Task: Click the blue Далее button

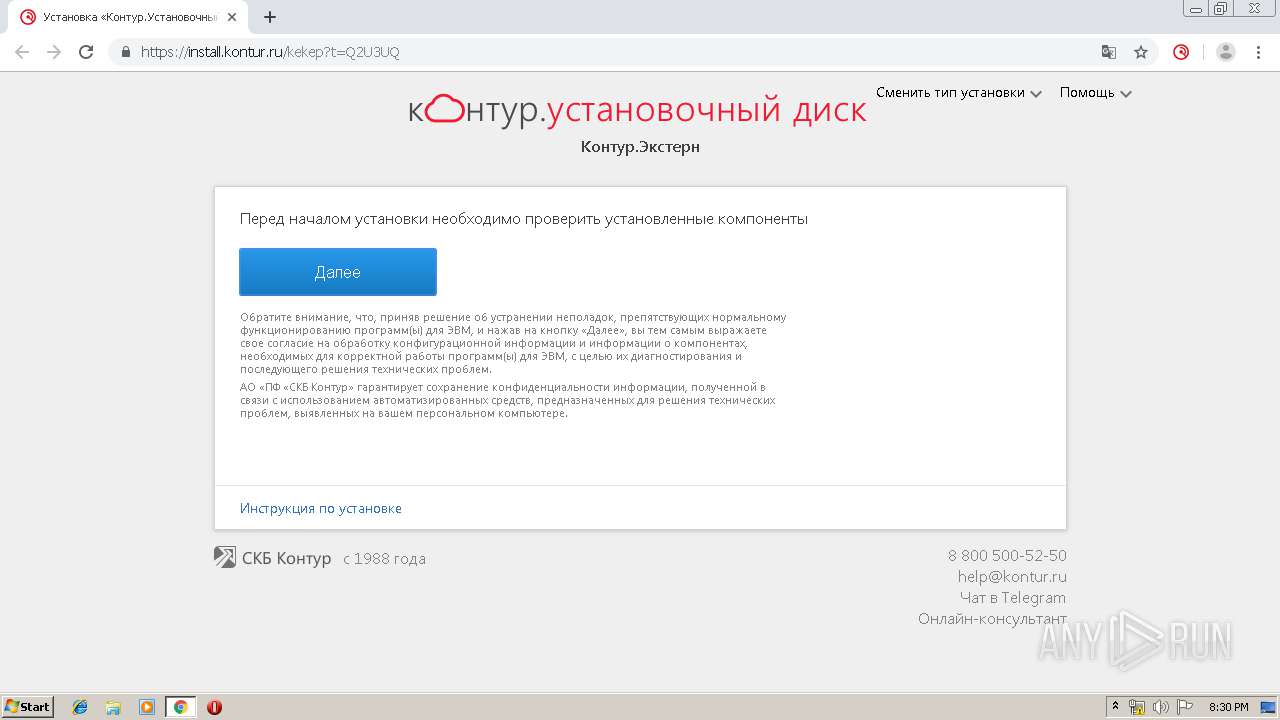Action: [338, 272]
